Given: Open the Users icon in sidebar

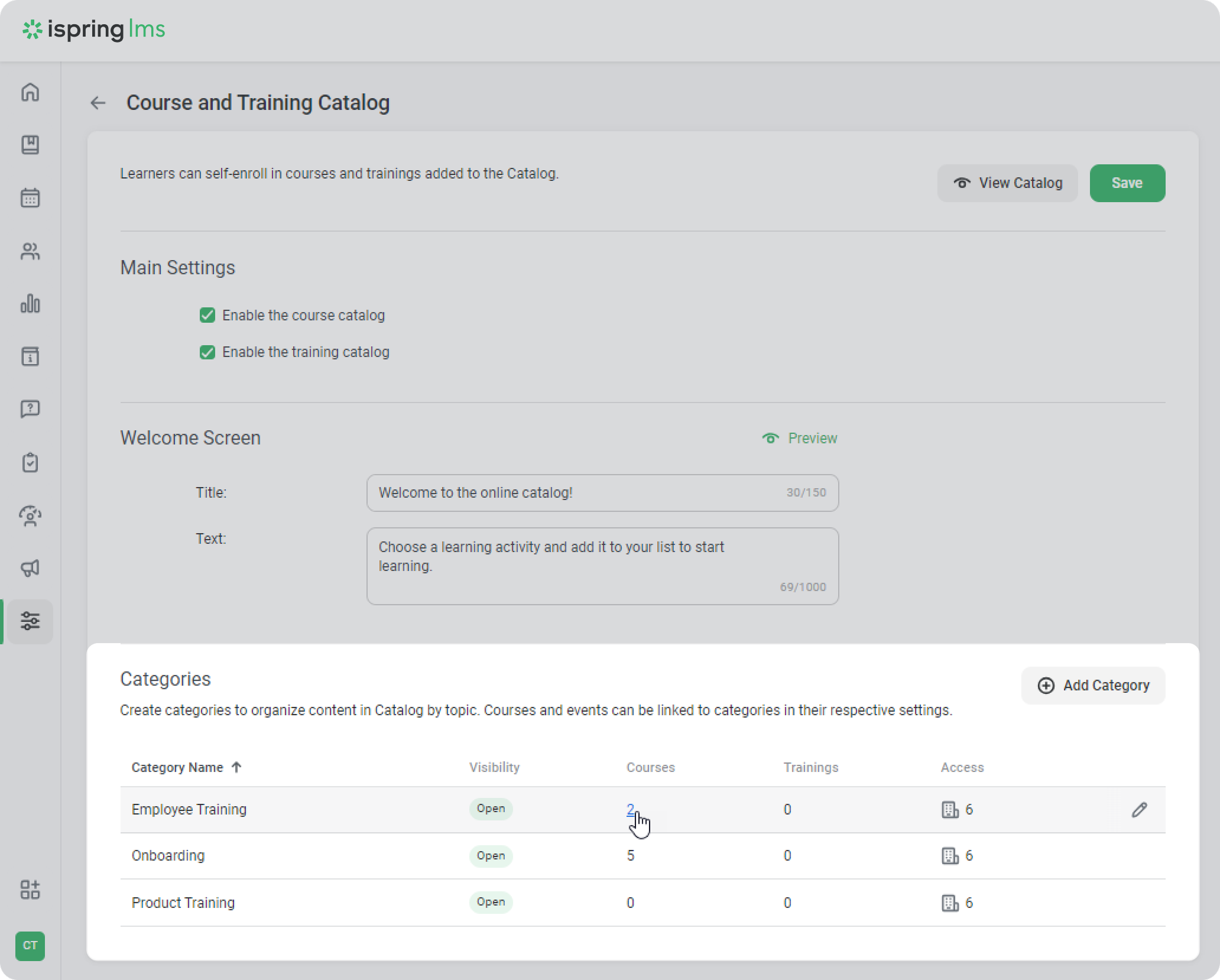Looking at the screenshot, I should click(x=30, y=251).
